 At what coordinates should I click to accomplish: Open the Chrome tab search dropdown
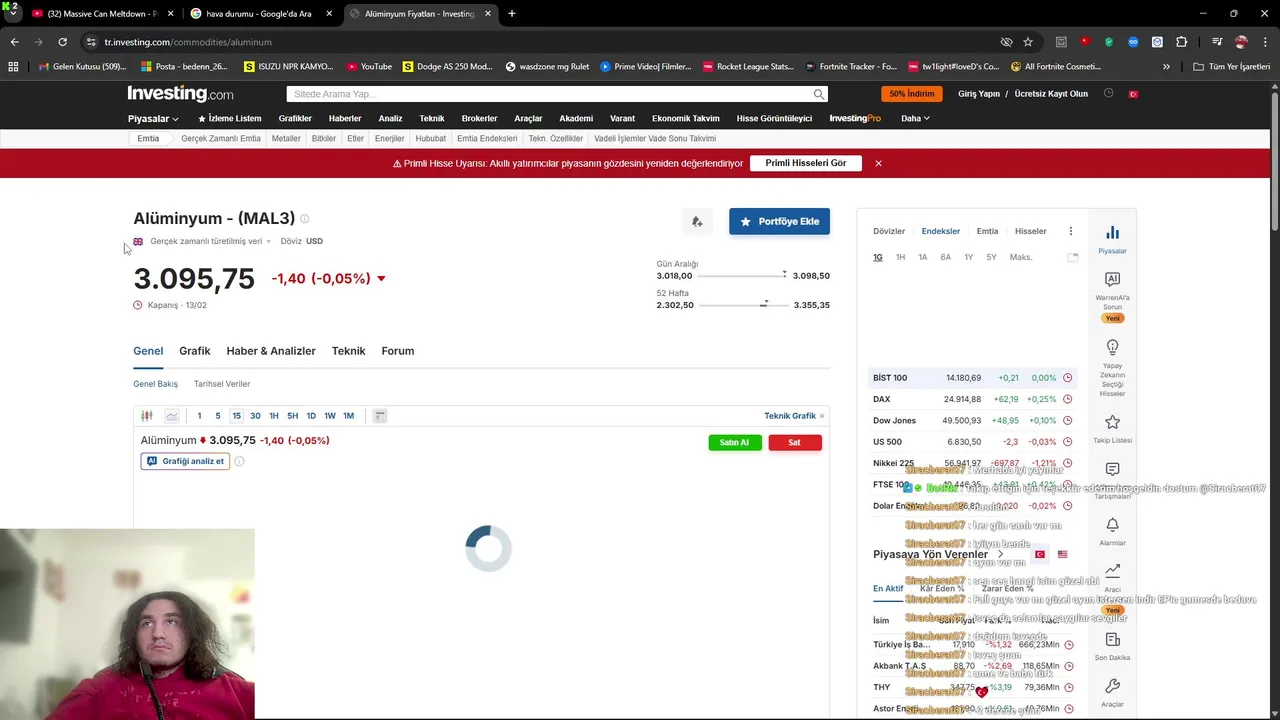(x=12, y=14)
